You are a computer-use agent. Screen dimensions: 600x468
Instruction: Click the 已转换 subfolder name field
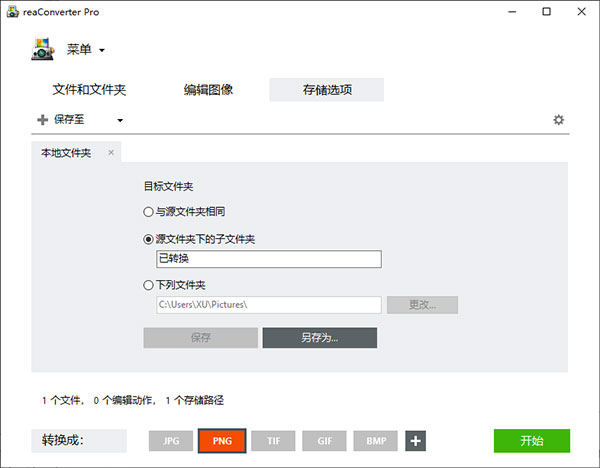pos(269,259)
